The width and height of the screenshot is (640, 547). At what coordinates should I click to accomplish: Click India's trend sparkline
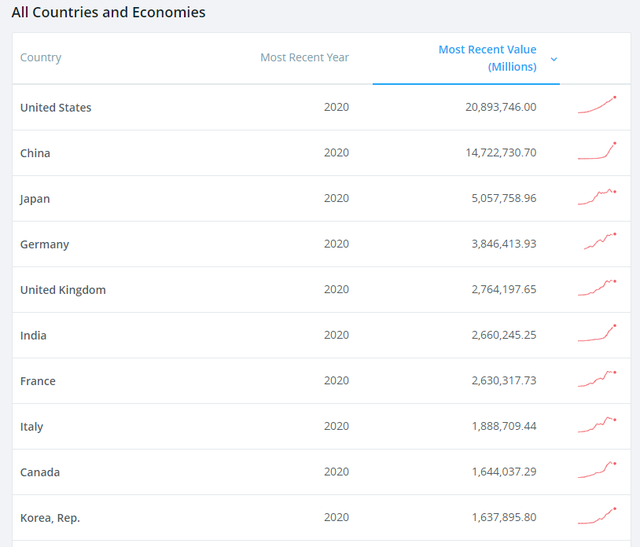597,333
